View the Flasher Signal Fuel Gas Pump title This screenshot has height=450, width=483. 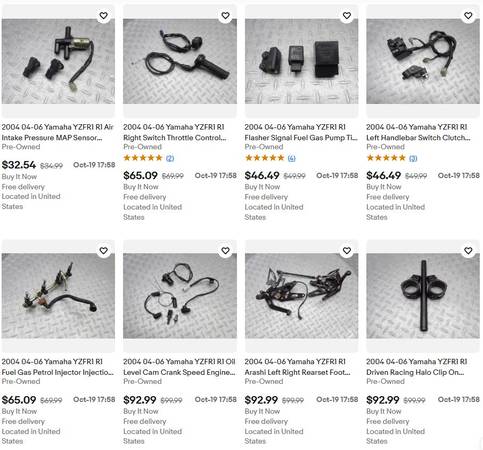pyautogui.click(x=301, y=132)
